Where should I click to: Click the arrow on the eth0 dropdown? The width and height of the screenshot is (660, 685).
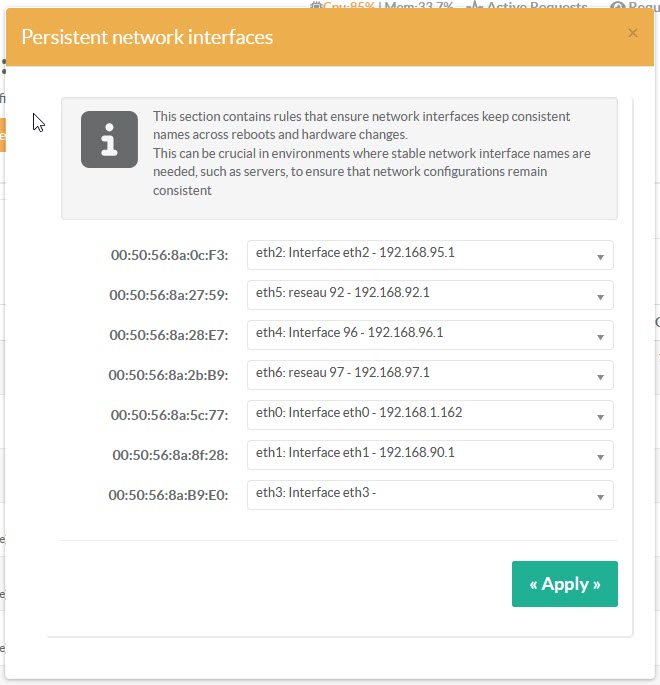pos(600,417)
